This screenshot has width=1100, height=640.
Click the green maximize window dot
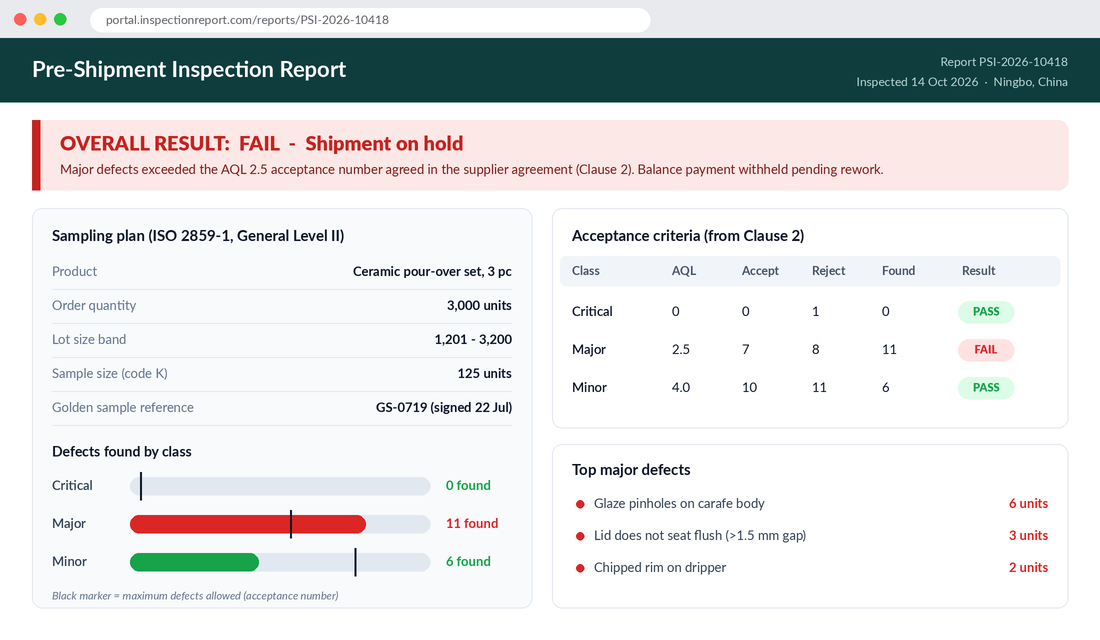pos(60,19)
